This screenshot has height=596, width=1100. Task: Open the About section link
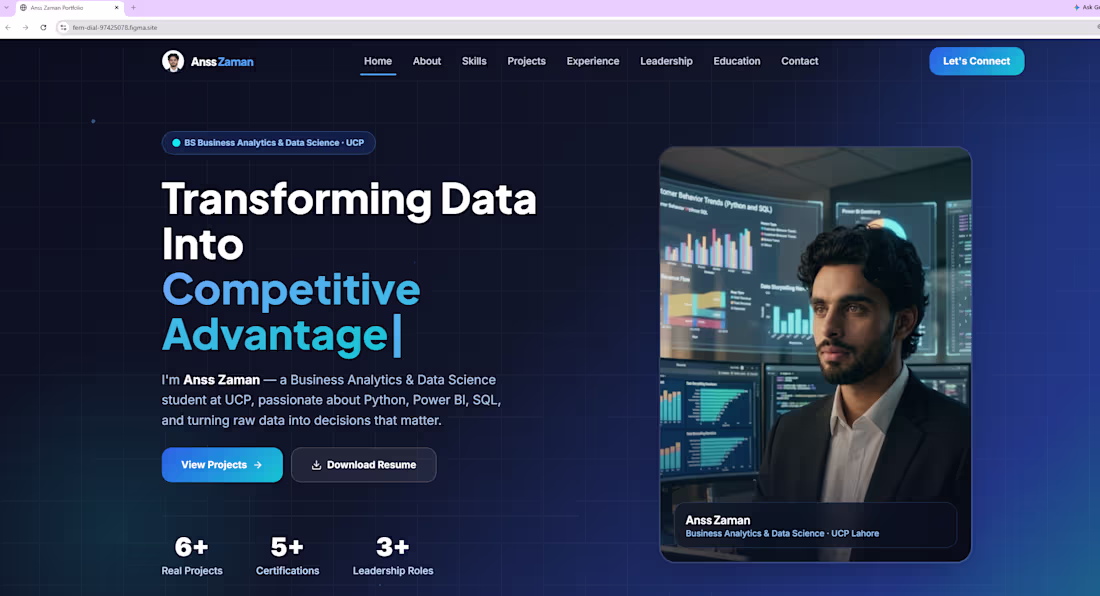pyautogui.click(x=427, y=61)
